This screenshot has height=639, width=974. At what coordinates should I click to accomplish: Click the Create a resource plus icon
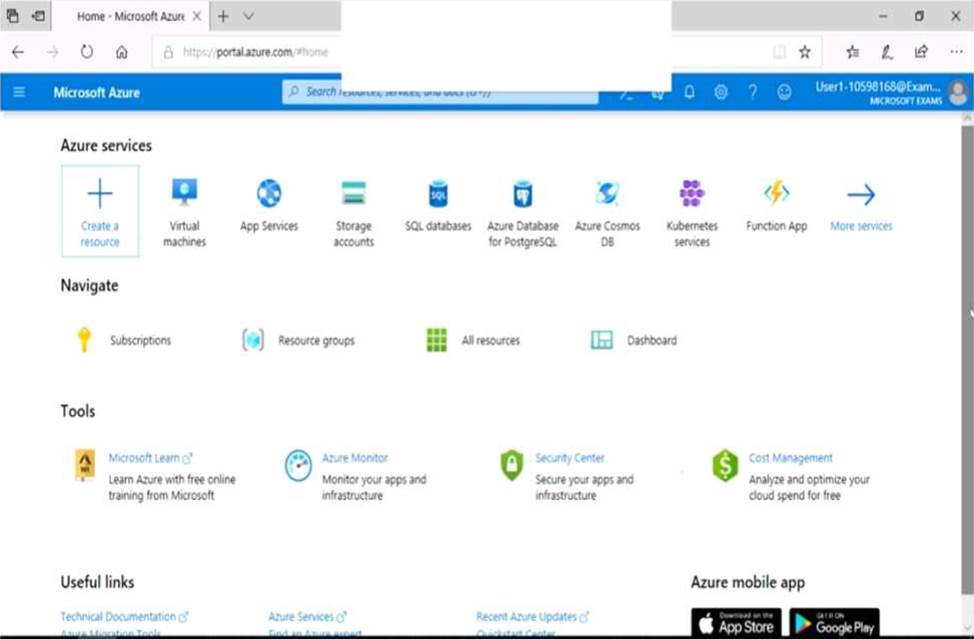tap(100, 194)
